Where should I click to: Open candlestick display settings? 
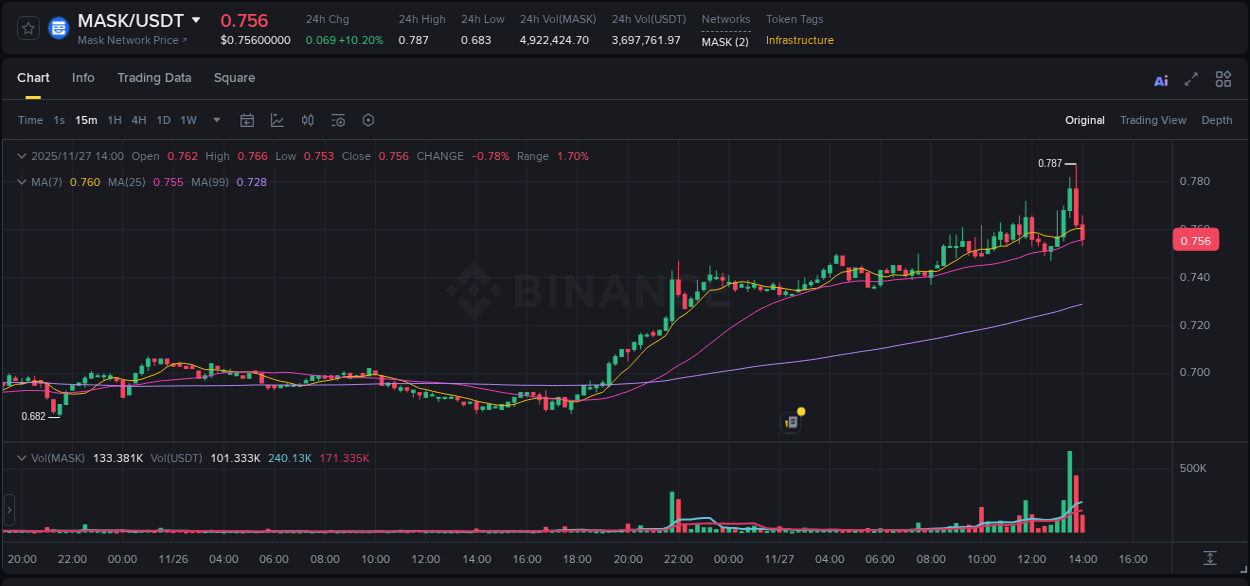tap(307, 120)
